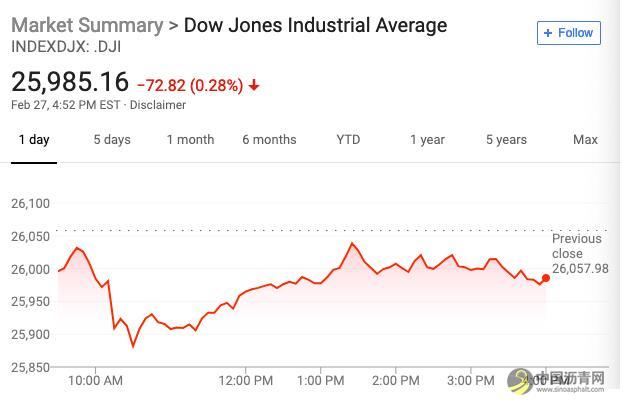Switch to the YTD tab
Screen dimensions: 623x412
(x=348, y=140)
